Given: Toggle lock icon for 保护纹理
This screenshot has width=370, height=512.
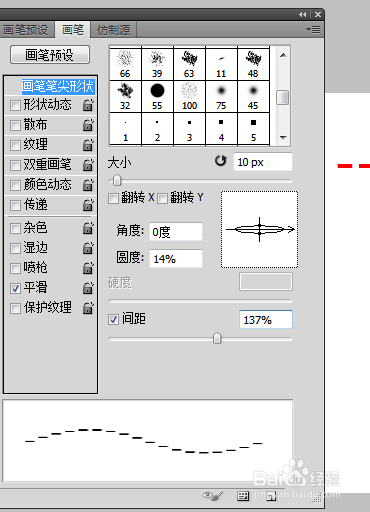Looking at the screenshot, I should pos(88,308).
